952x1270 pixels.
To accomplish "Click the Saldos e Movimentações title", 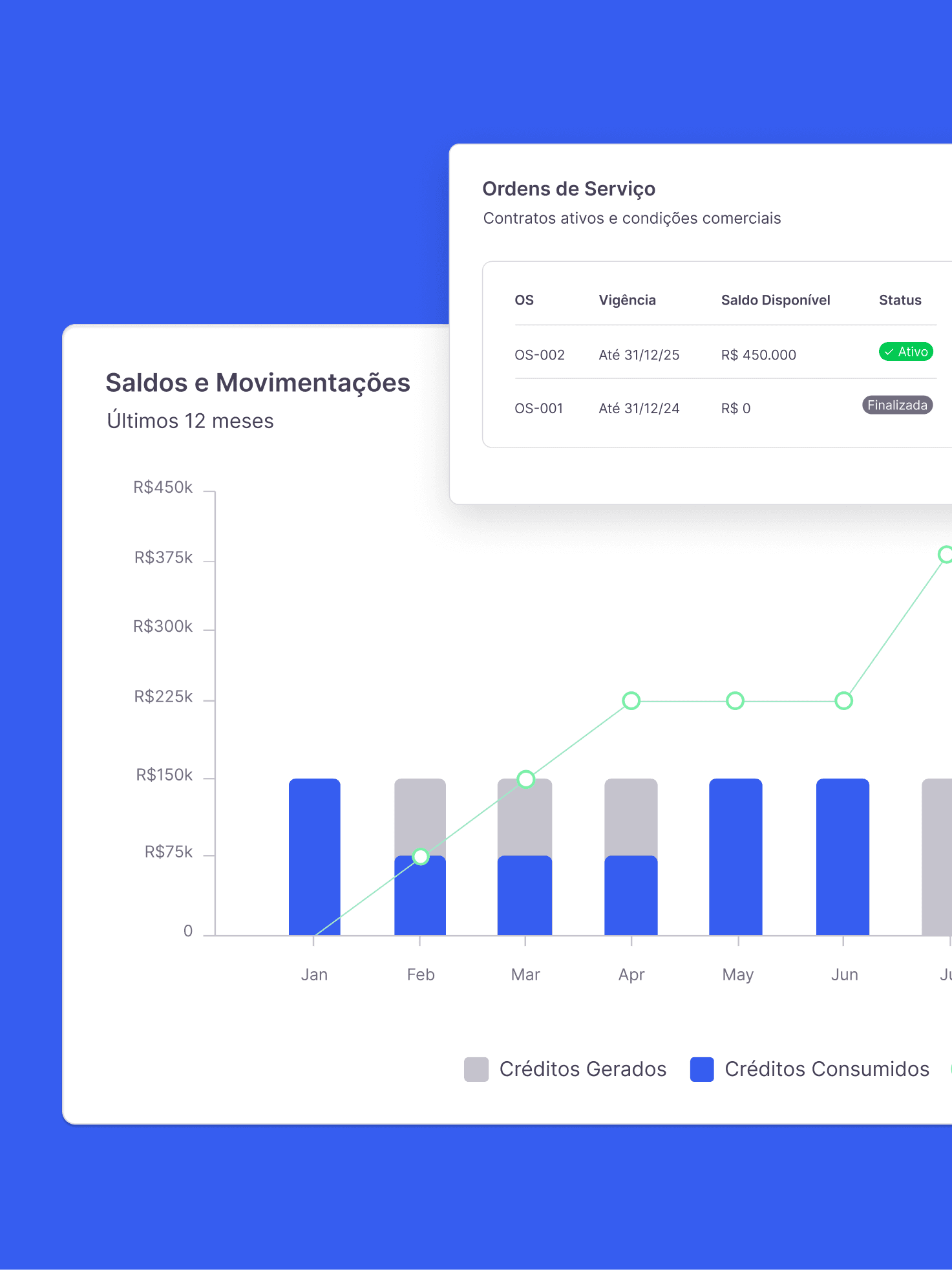I will pyautogui.click(x=258, y=383).
